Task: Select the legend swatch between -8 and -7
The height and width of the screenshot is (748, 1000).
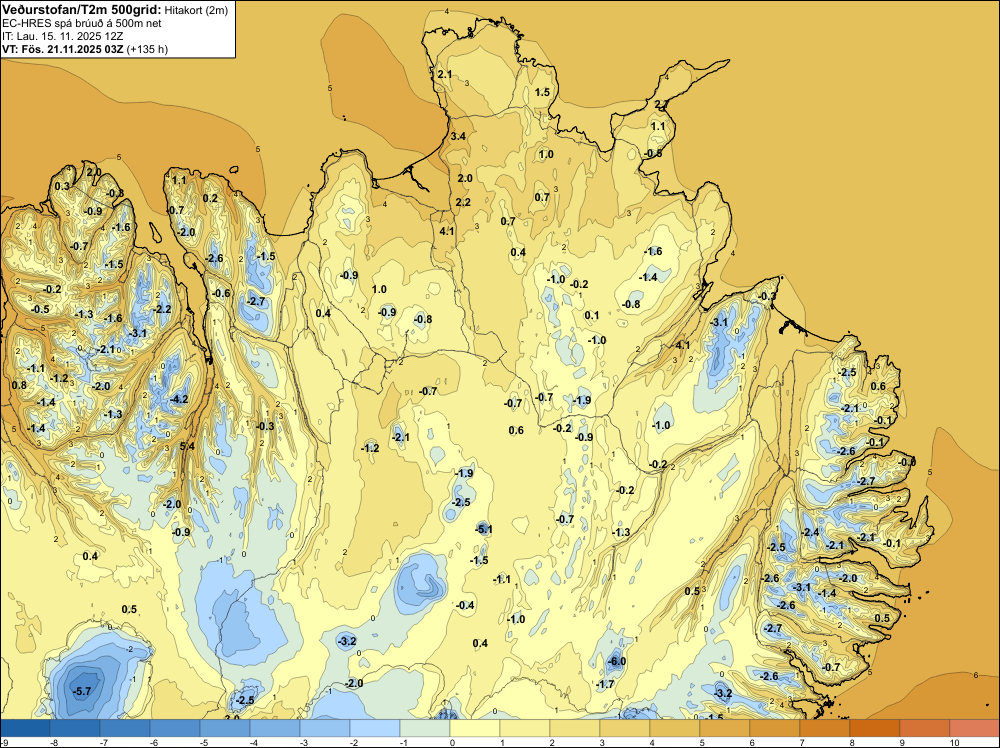Action: (x=75, y=728)
